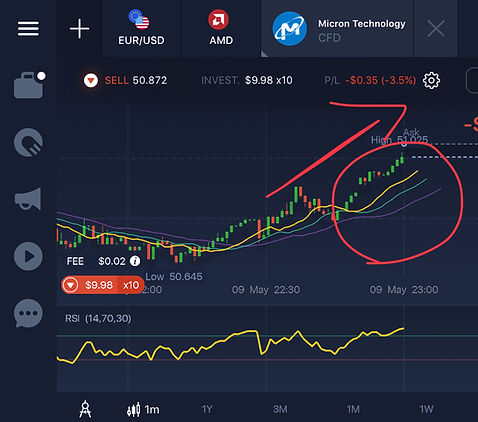Add a new asset with plus icon

point(79,29)
